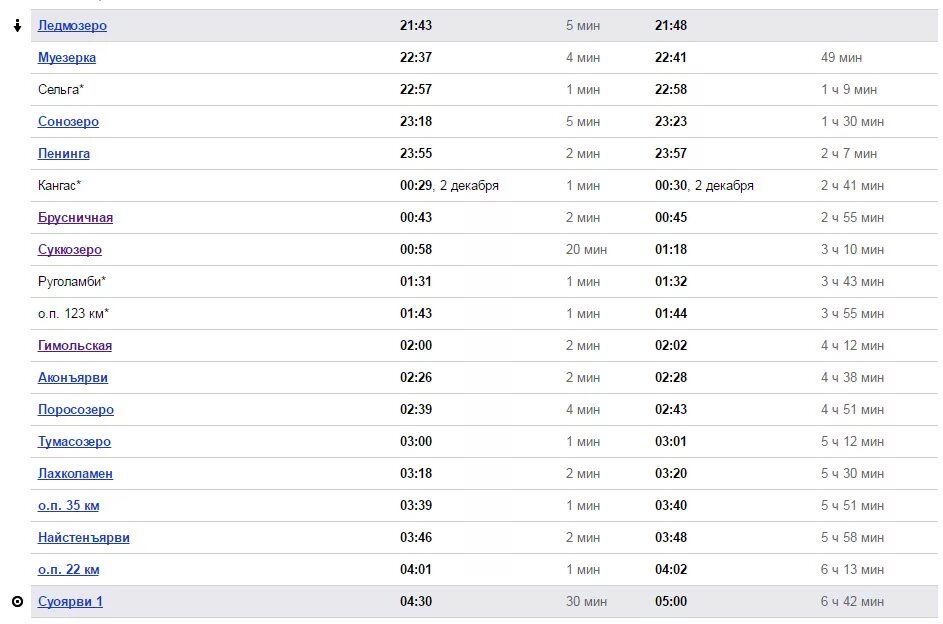Screen dimensions: 943x624
Task: Open the Муезерка station link
Action: pos(67,58)
